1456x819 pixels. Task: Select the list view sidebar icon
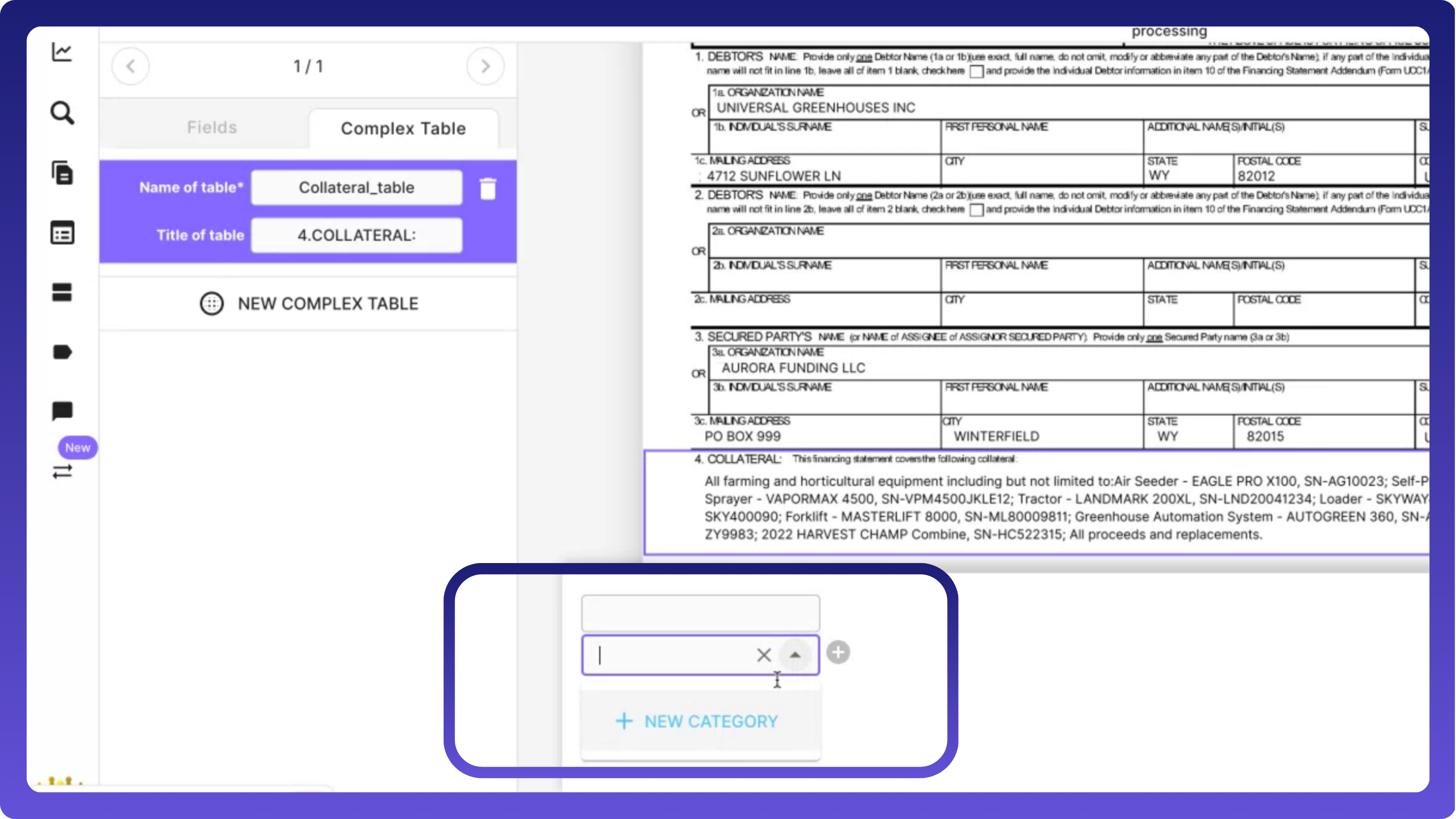(x=62, y=233)
